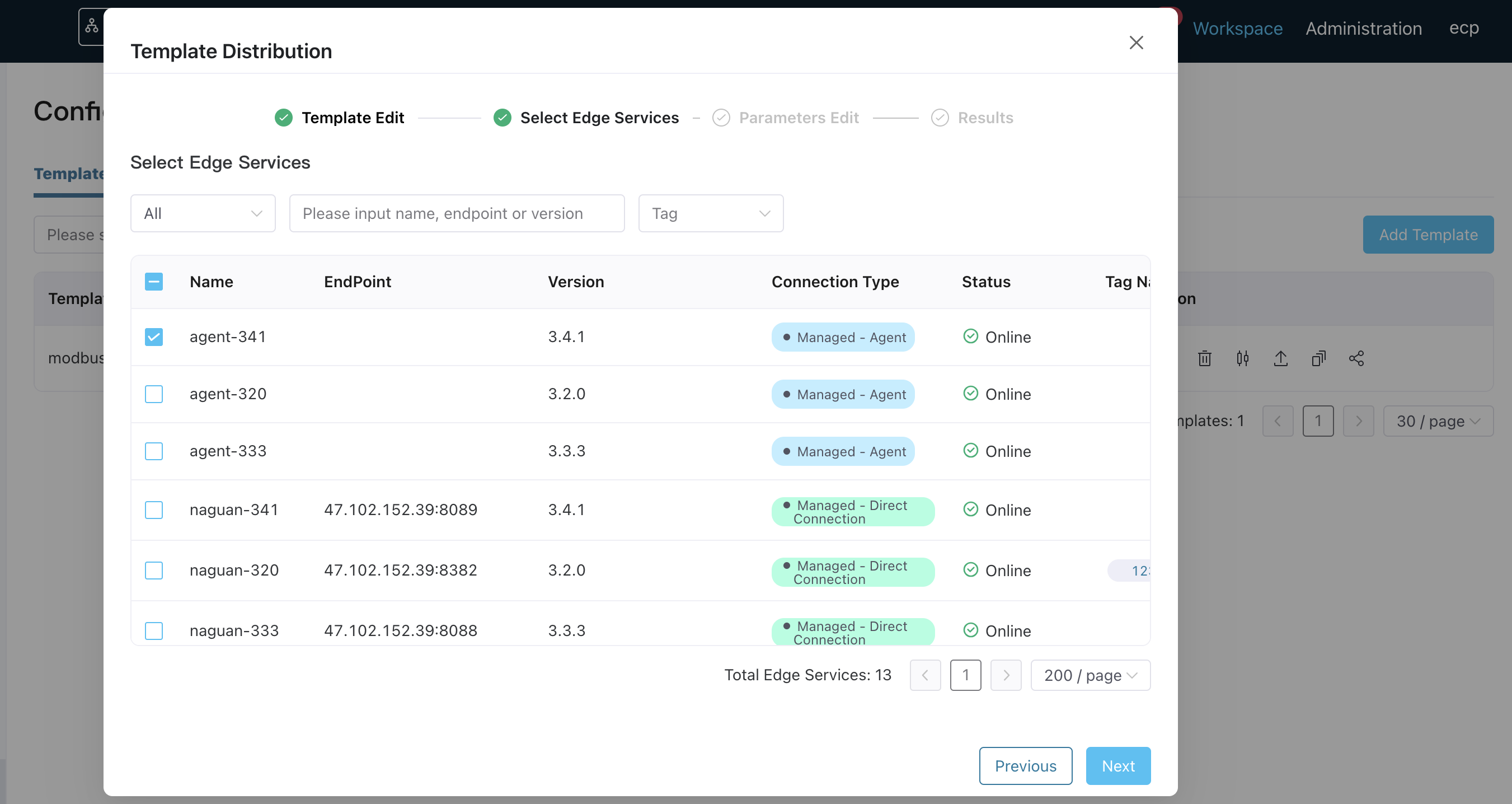Viewport: 1512px width, 804px height.
Task: Check the naguan-341 checkbox
Action: click(x=154, y=509)
